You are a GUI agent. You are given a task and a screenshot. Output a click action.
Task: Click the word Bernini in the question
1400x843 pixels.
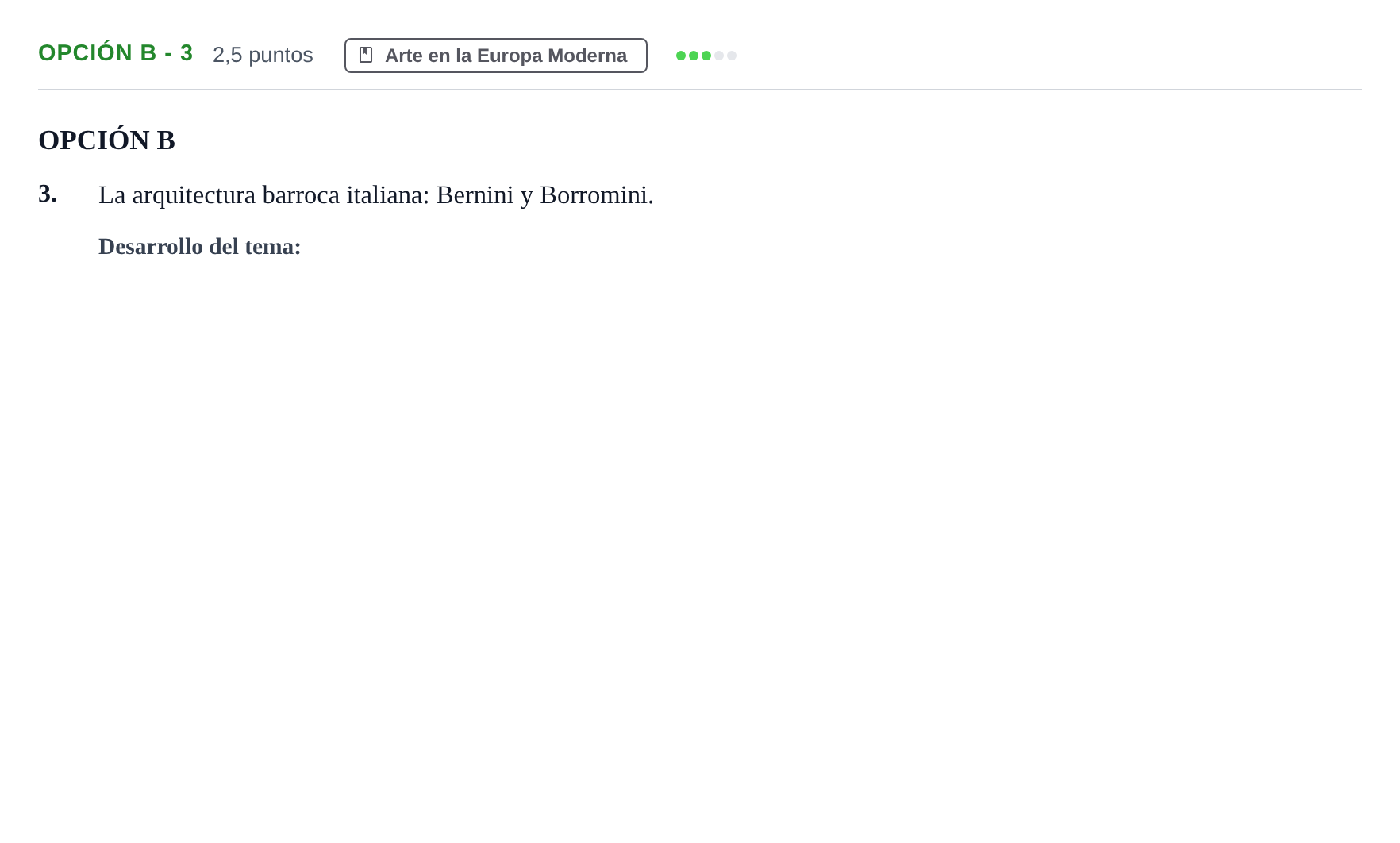pyautogui.click(x=475, y=195)
